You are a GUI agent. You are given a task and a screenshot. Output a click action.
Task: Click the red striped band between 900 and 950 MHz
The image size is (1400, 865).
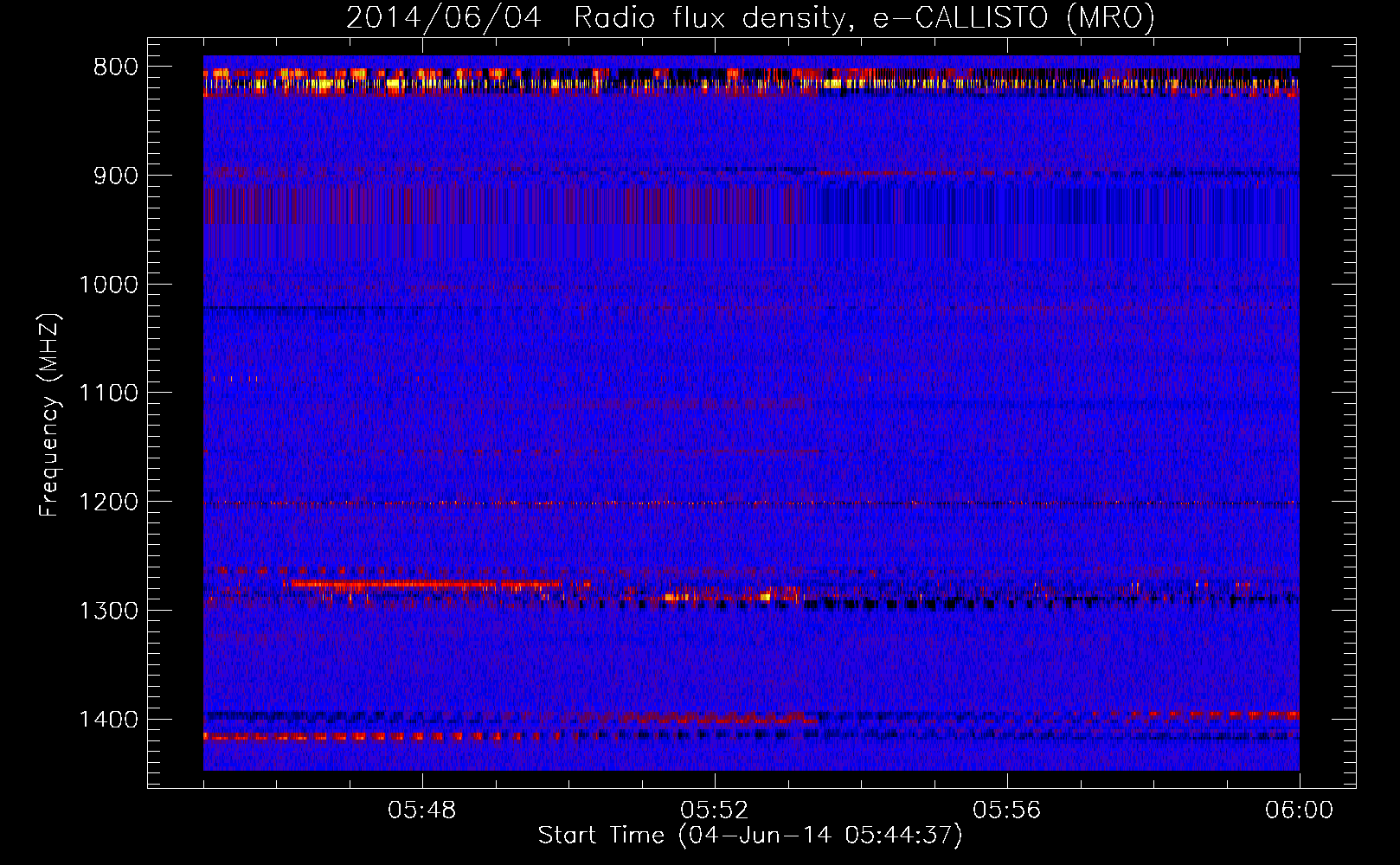tap(502, 206)
